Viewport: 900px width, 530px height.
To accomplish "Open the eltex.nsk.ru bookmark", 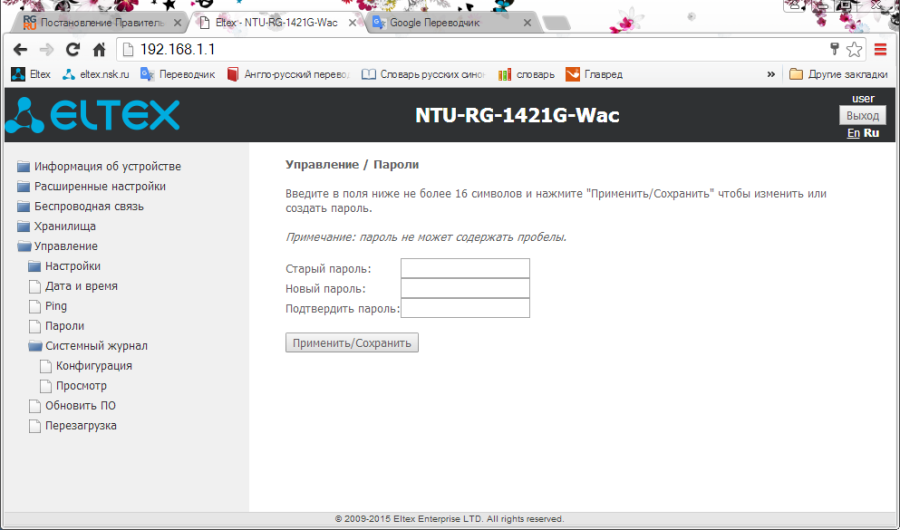I will click(x=96, y=74).
